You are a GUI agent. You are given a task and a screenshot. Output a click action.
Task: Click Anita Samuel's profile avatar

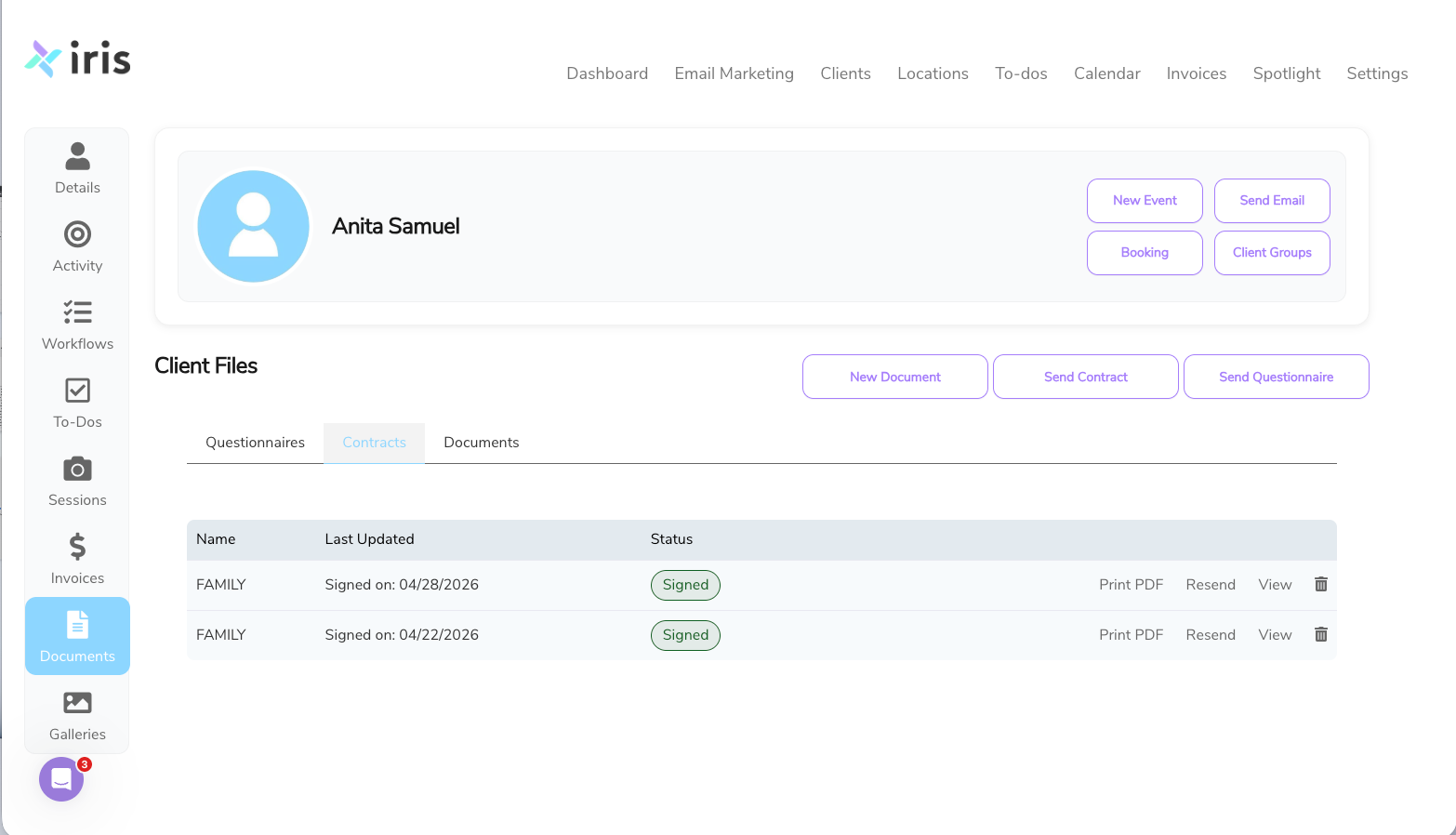click(253, 226)
